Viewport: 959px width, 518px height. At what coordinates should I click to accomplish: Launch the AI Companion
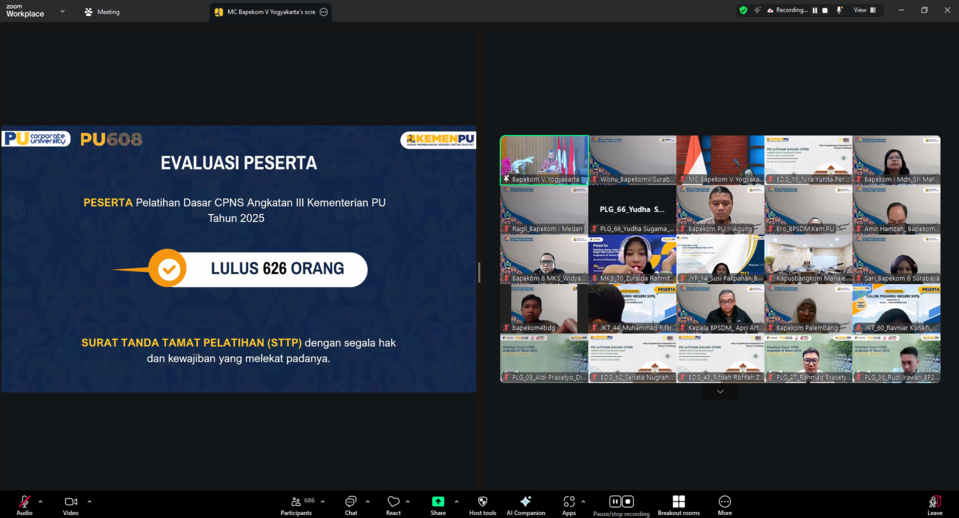(526, 504)
